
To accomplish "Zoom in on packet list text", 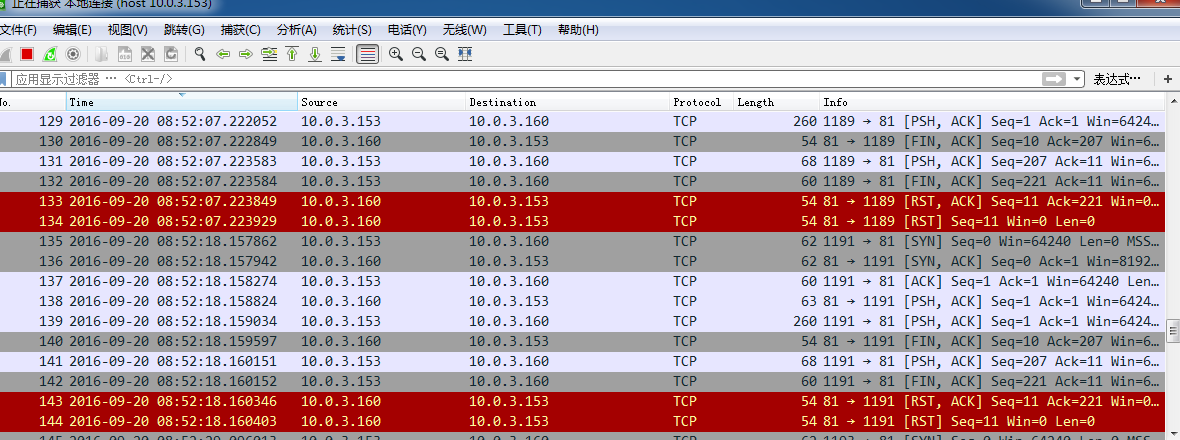I will point(396,54).
